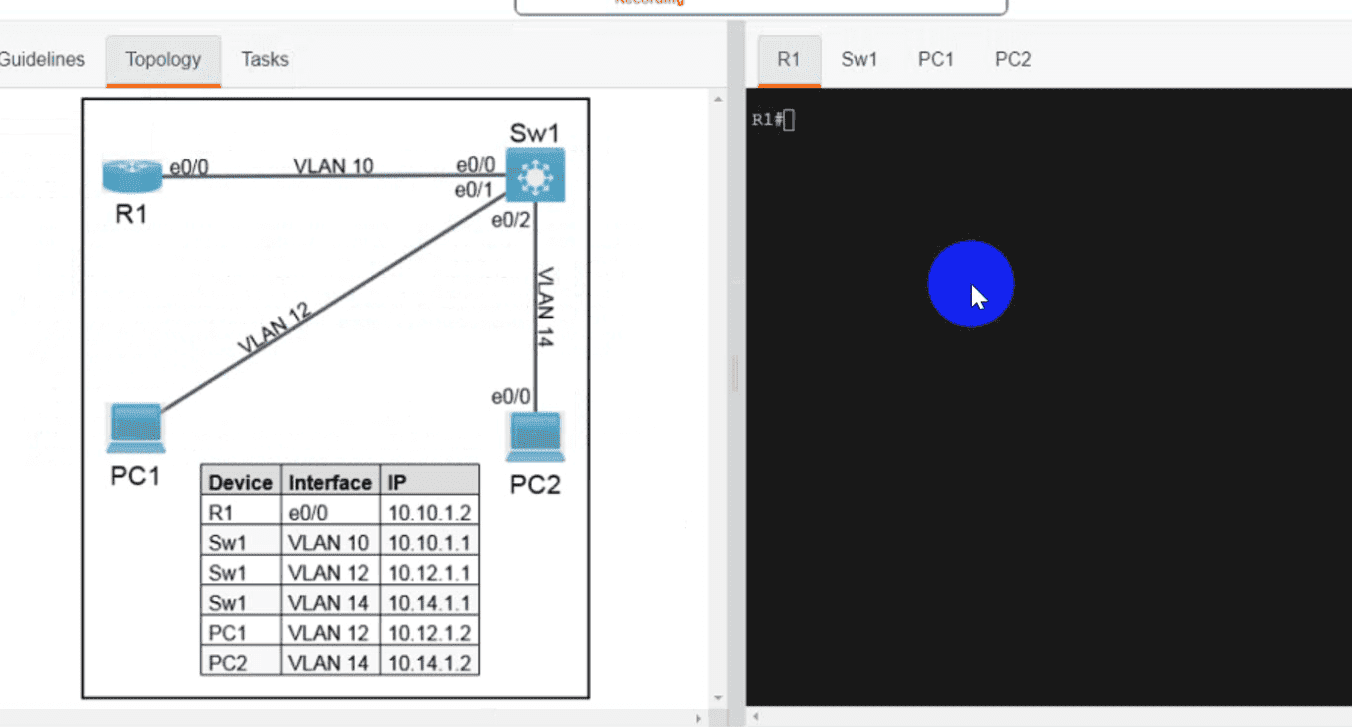This screenshot has height=727, width=1352.
Task: Open the PC2 console tab
Action: pos(1013,59)
